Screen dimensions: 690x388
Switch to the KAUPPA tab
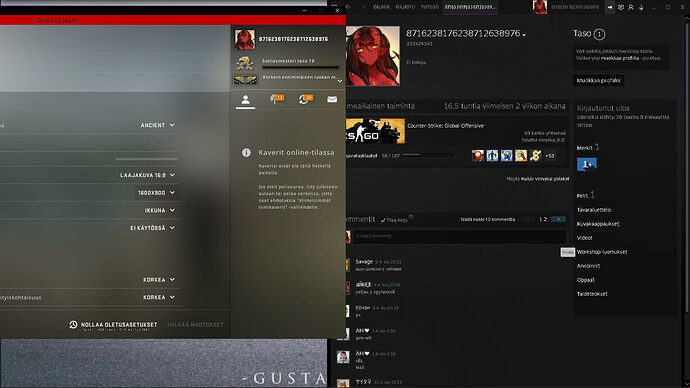point(382,7)
